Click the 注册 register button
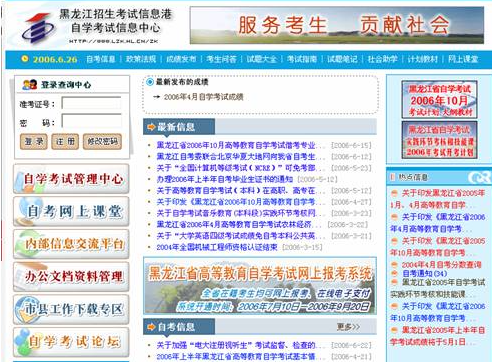The width and height of the screenshot is (492, 362). click(65, 142)
